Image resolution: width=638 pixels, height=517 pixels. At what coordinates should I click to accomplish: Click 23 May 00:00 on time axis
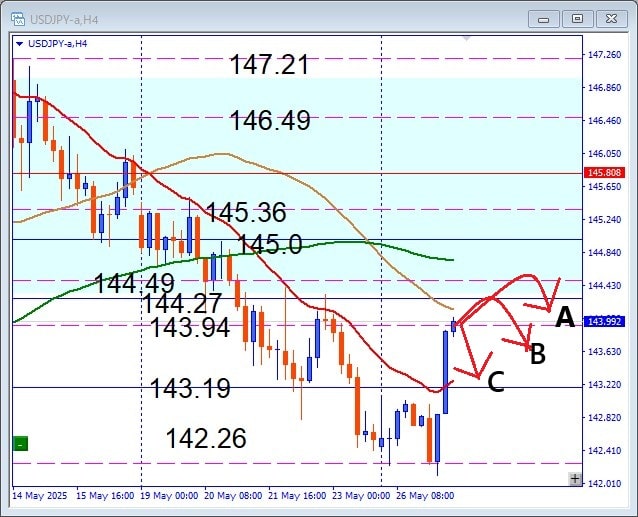tap(361, 496)
